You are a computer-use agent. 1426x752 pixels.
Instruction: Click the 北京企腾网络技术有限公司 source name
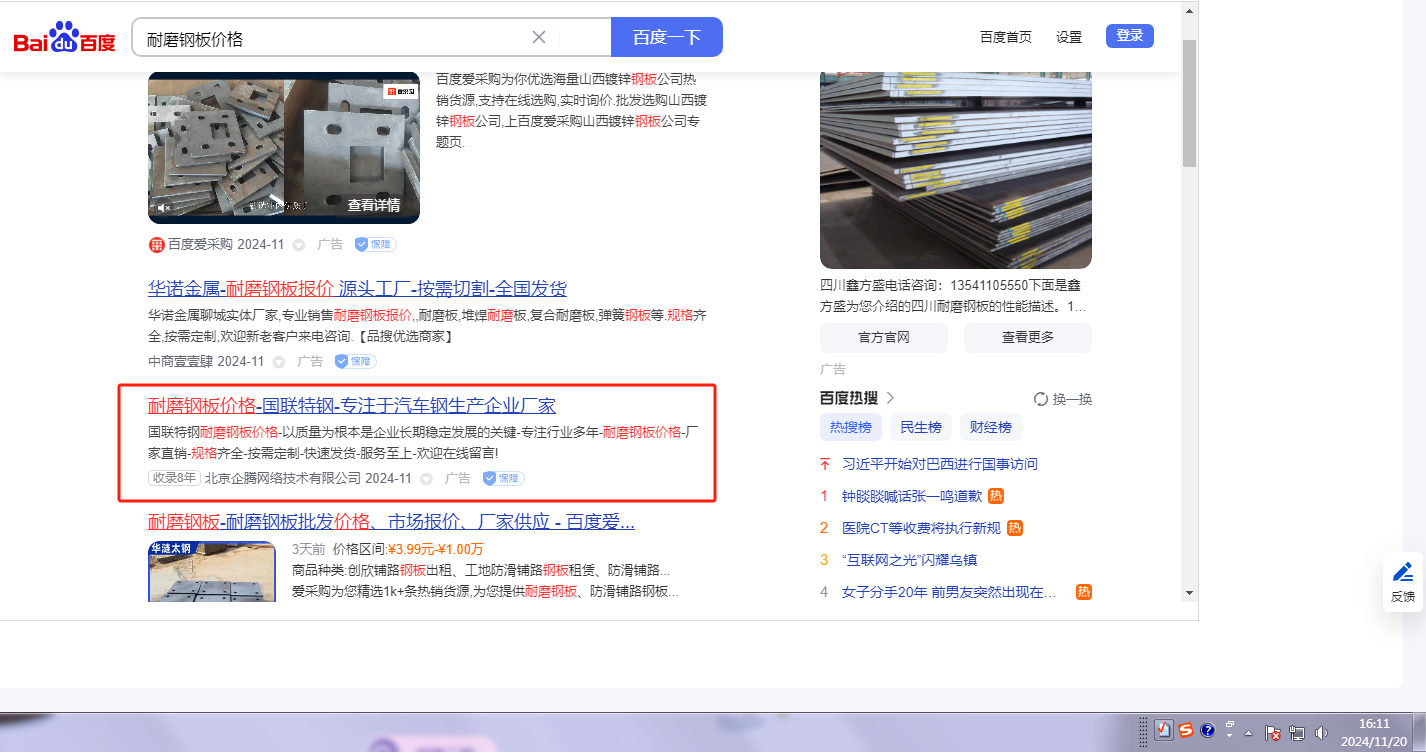(x=283, y=478)
